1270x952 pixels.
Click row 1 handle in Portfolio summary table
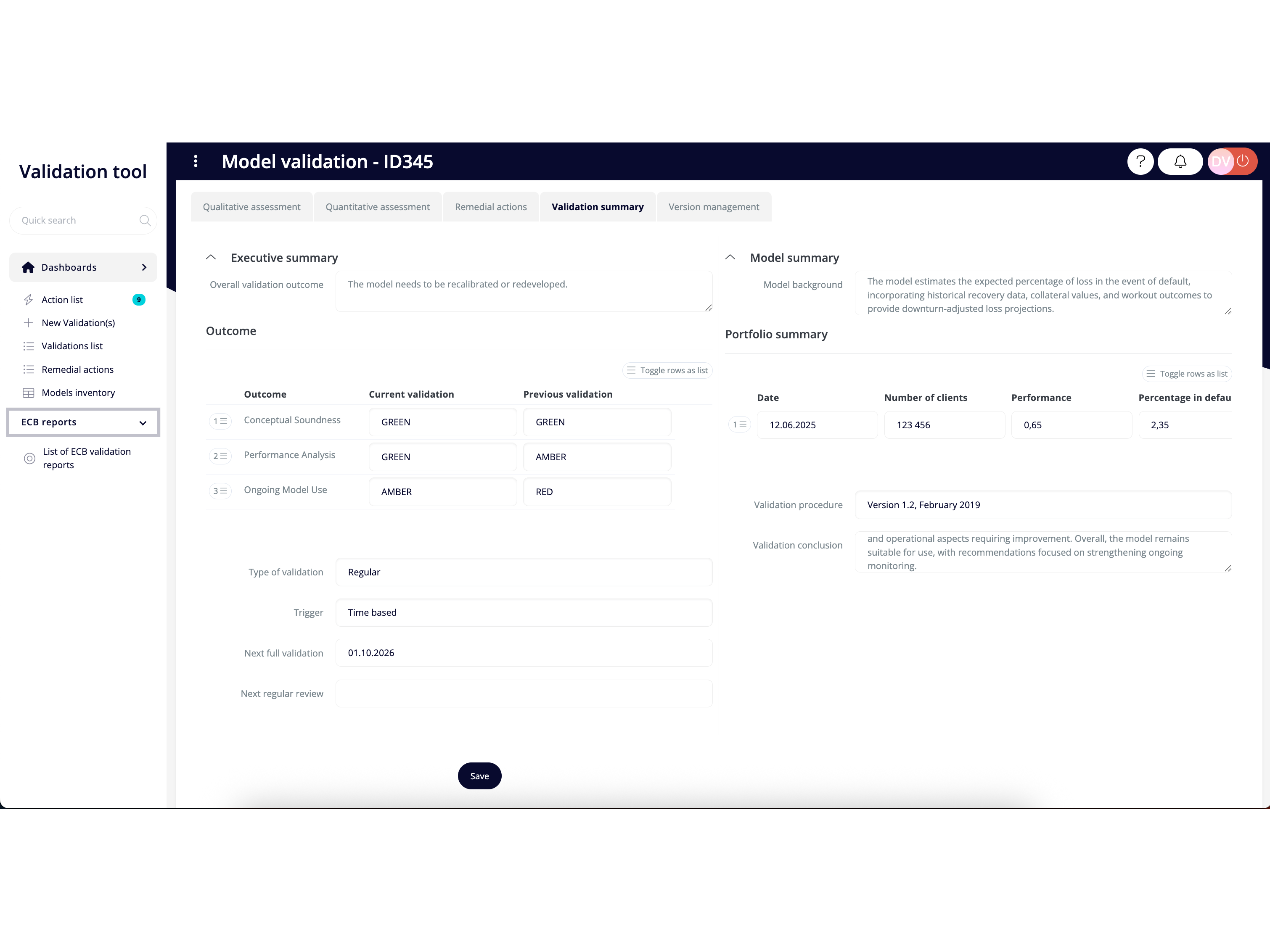click(739, 425)
